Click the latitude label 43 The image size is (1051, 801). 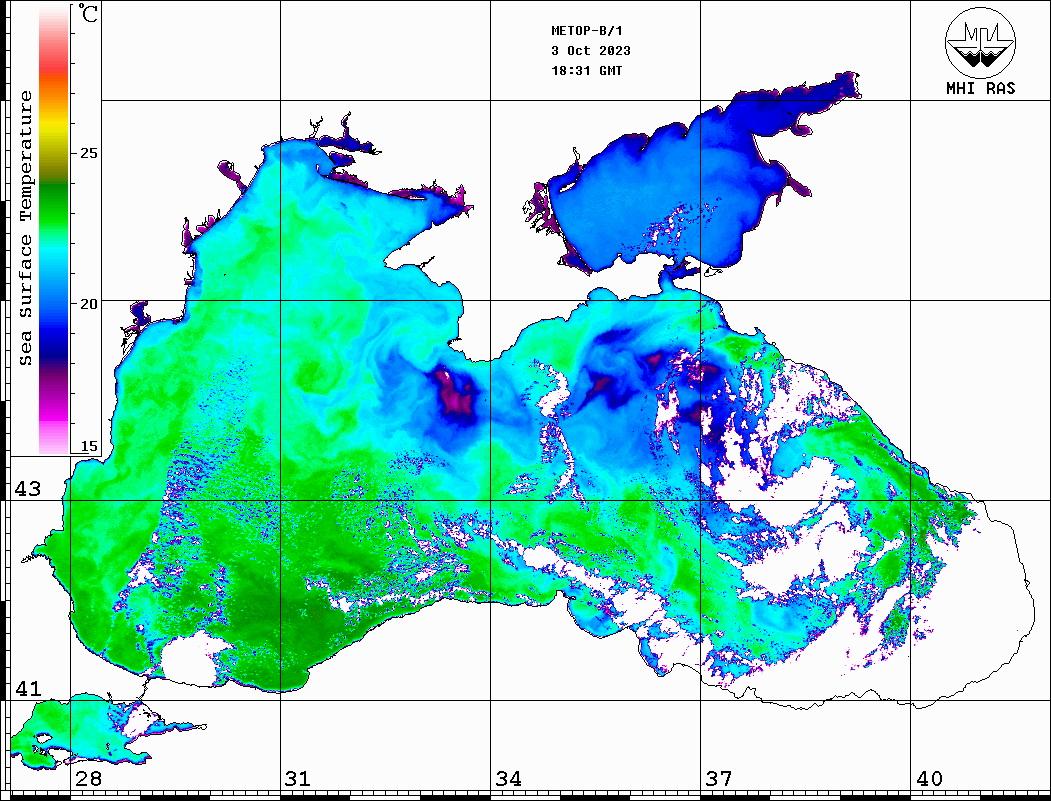pyautogui.click(x=27, y=489)
